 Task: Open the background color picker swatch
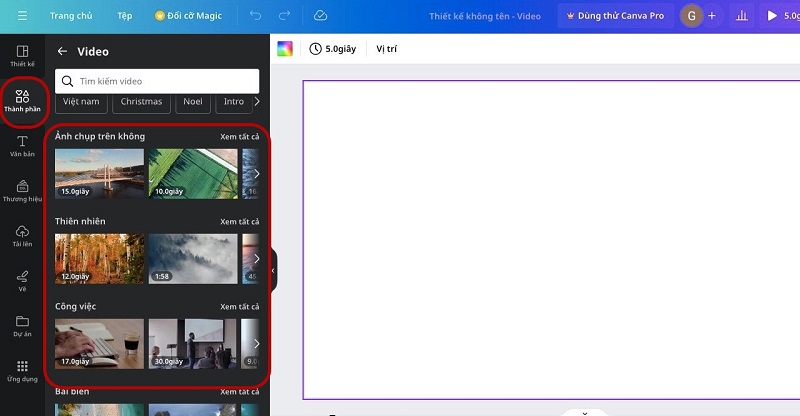click(x=285, y=48)
